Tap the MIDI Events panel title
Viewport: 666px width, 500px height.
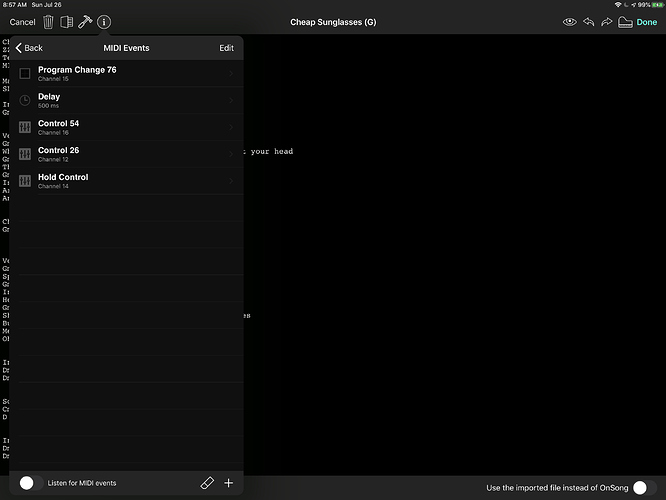point(126,48)
